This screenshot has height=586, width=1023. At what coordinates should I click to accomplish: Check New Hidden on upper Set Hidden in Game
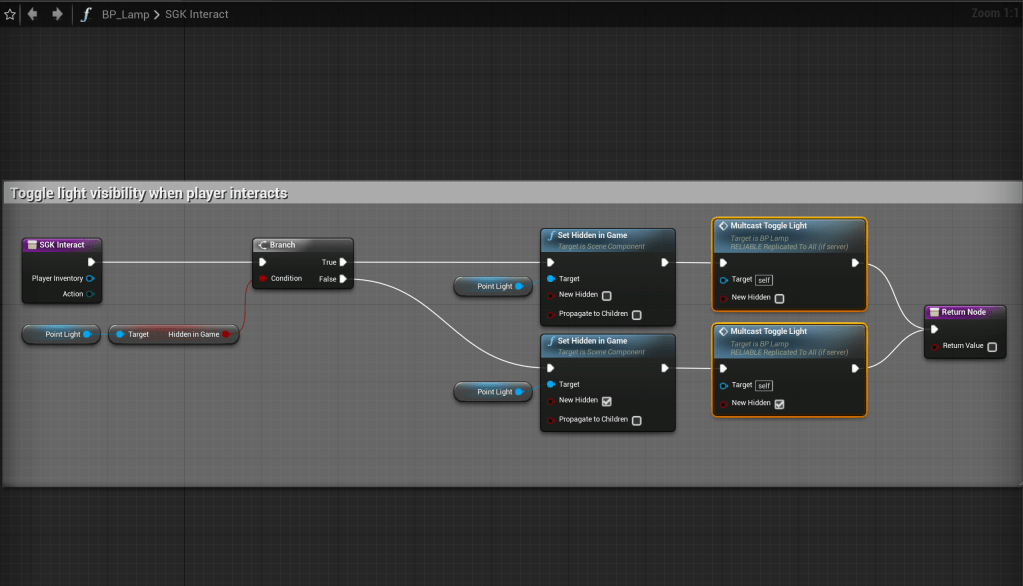click(607, 296)
